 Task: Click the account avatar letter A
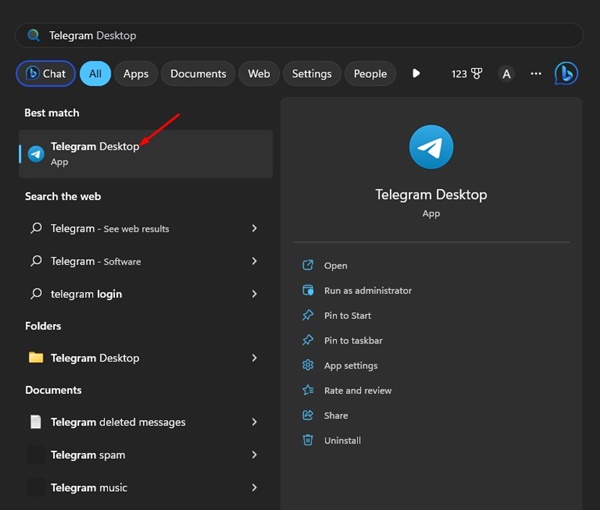pyautogui.click(x=506, y=73)
